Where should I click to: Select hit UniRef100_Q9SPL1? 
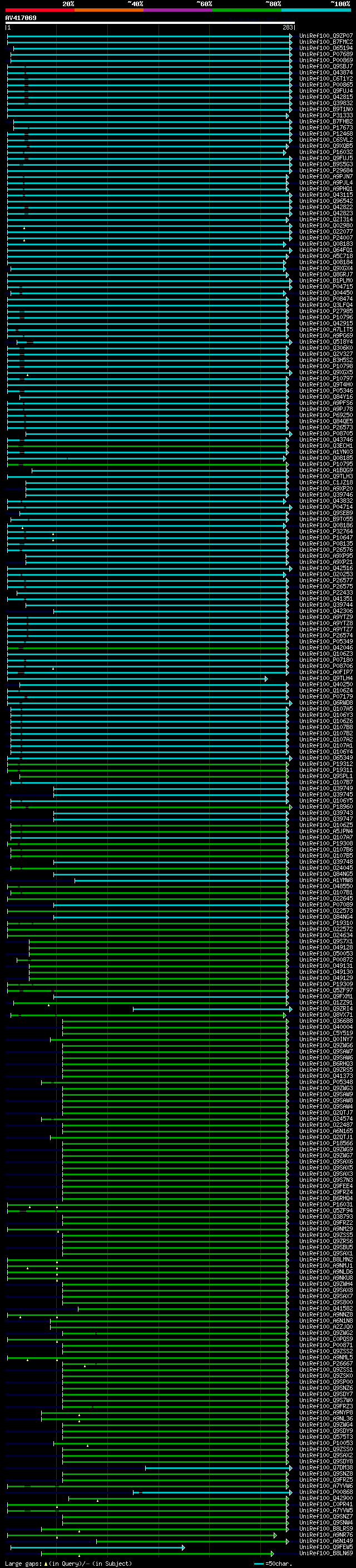coord(326,776)
